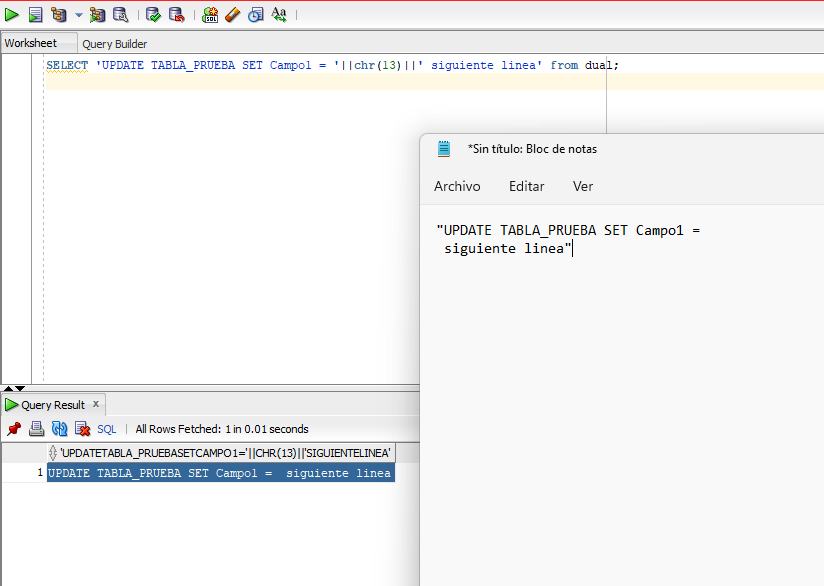
Task: Switch to the Query Builder tab
Action: [114, 44]
